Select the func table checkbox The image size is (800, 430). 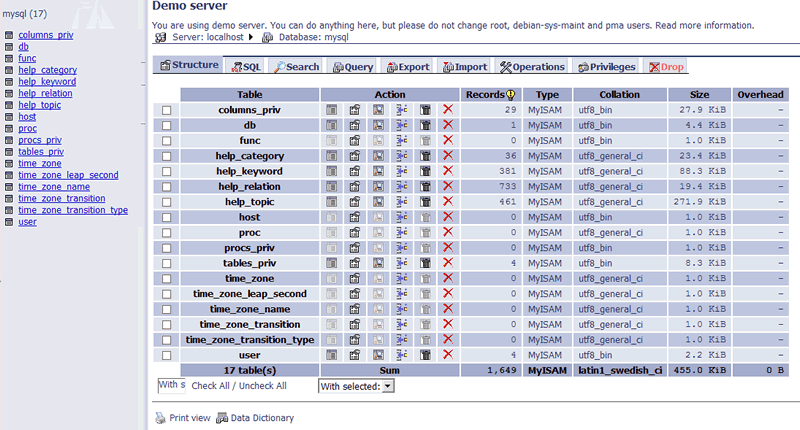point(166,141)
